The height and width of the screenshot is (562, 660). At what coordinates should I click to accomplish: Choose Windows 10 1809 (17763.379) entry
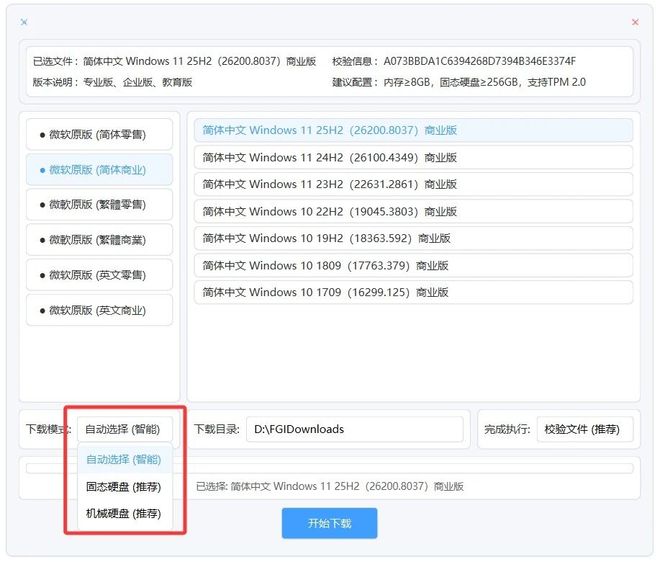413,265
